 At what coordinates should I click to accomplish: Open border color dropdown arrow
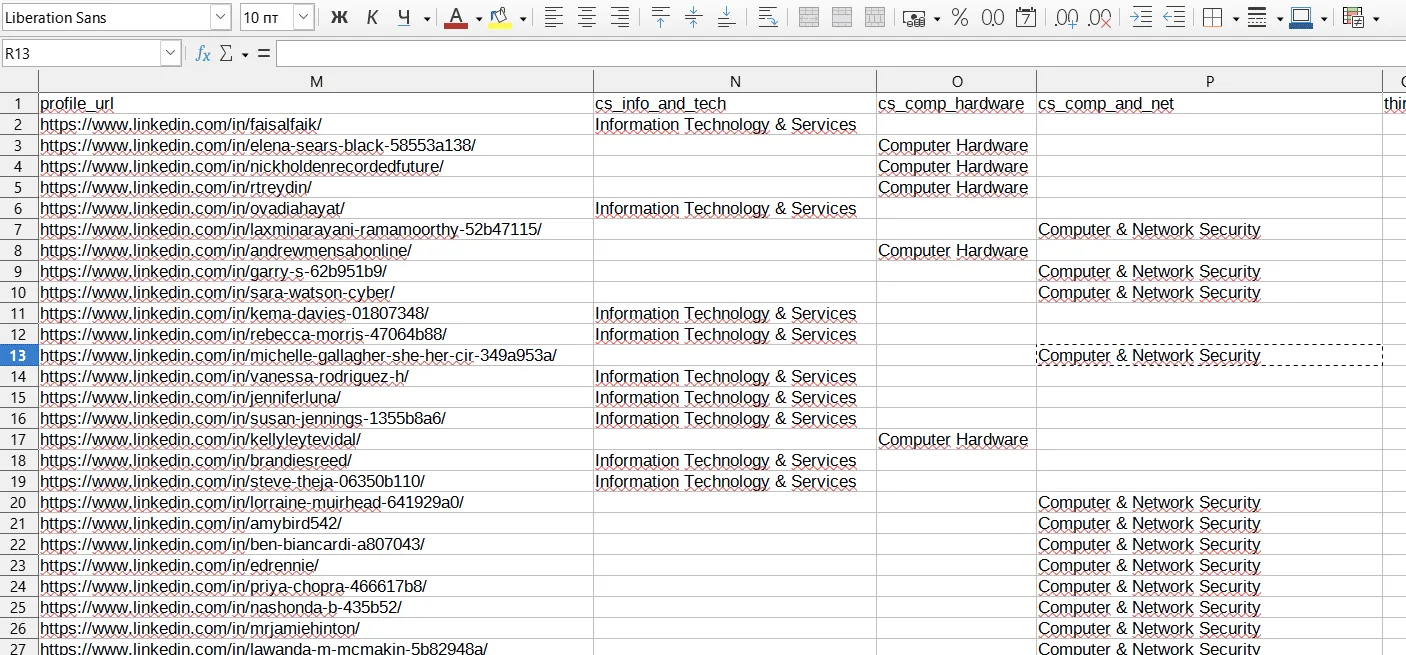tap(1324, 18)
